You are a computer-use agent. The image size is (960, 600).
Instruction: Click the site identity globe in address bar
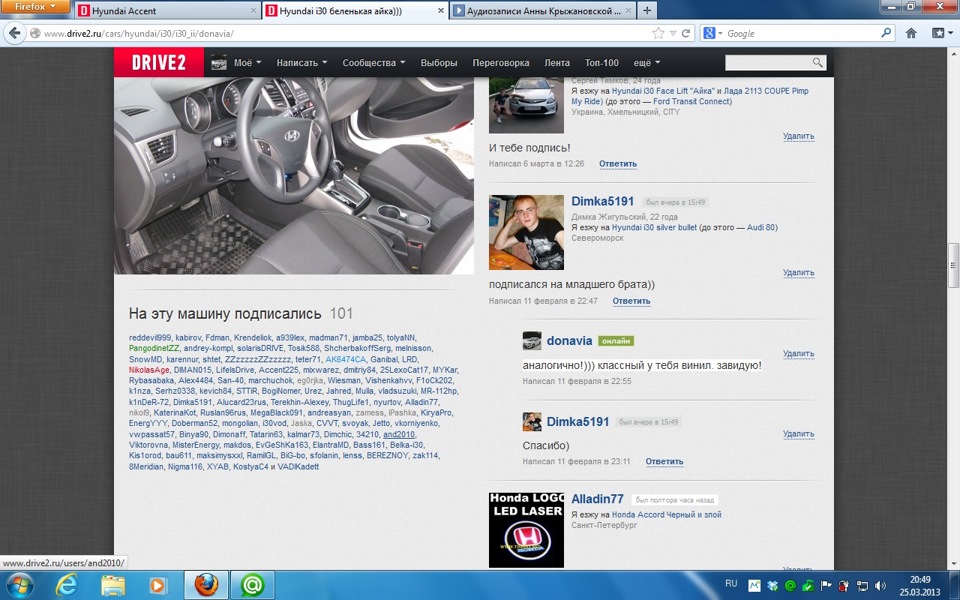tap(35, 34)
